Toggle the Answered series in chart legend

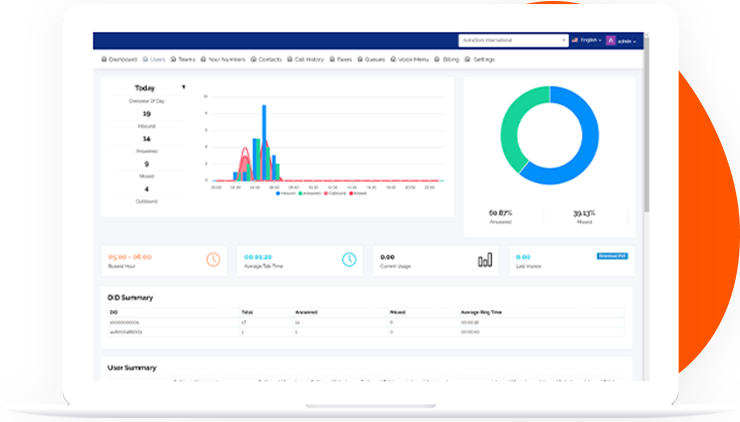pos(310,193)
